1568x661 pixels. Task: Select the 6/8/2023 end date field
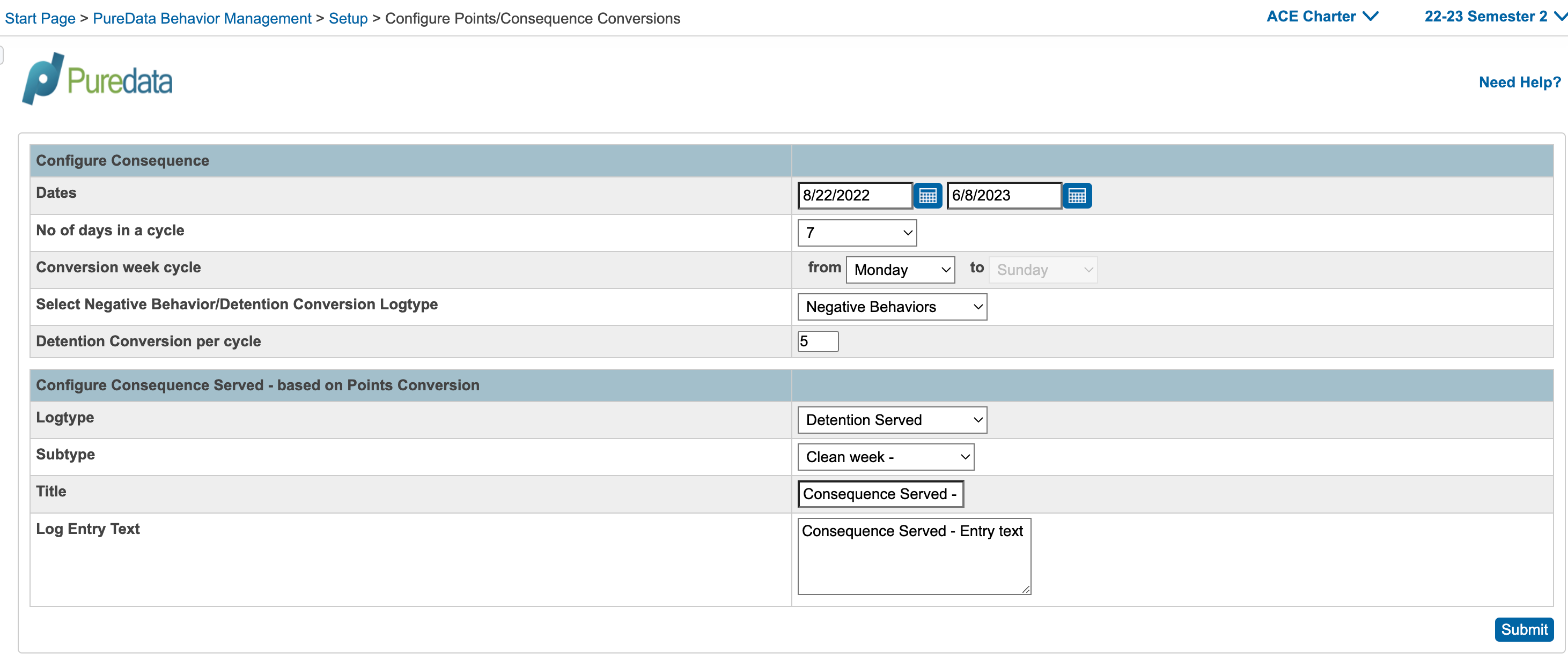point(1003,195)
